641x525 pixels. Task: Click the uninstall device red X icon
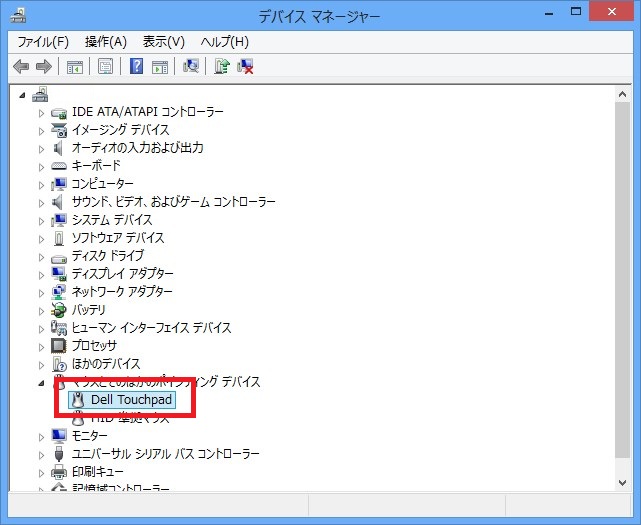[x=245, y=66]
